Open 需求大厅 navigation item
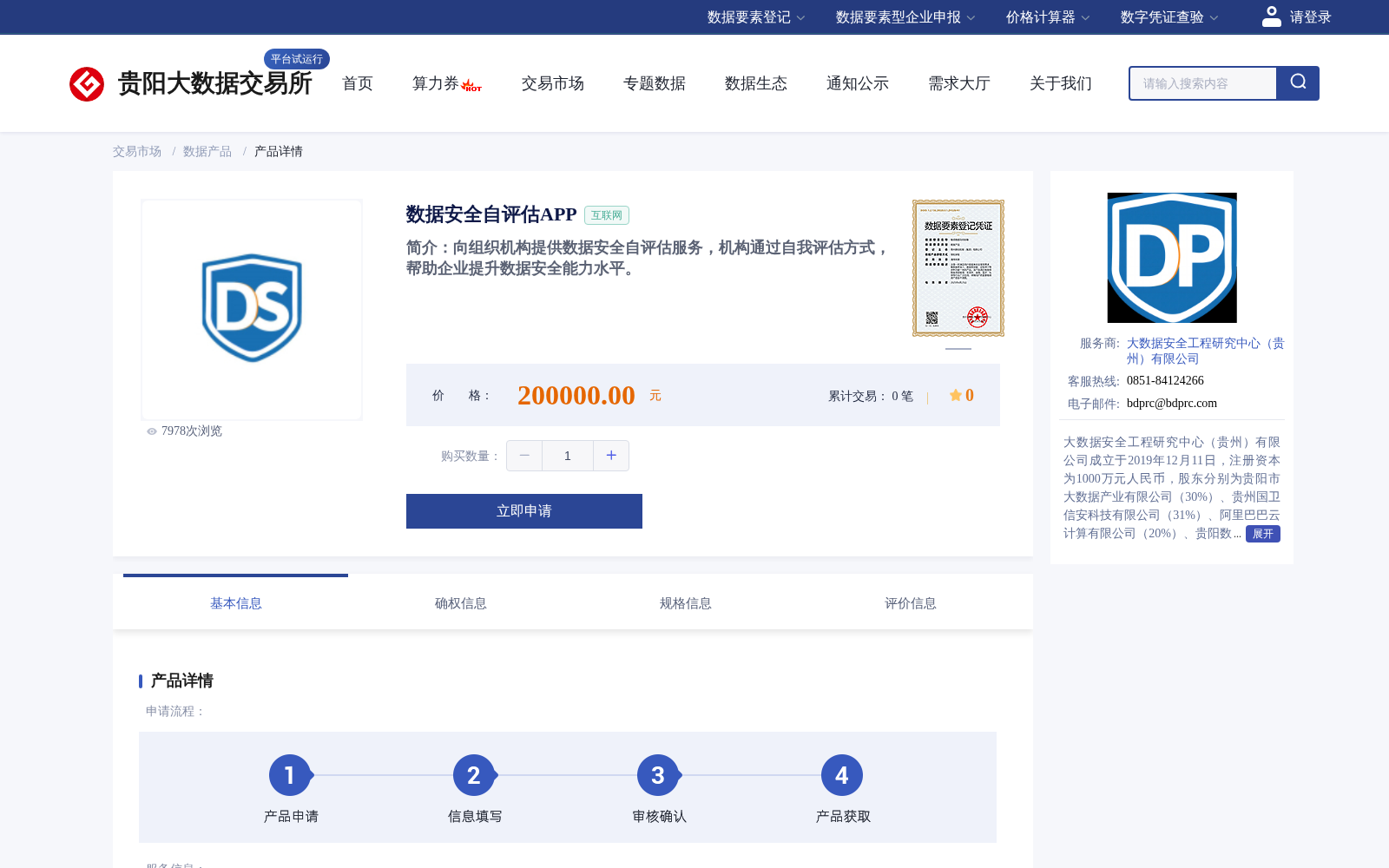The image size is (1389, 868). 959,83
